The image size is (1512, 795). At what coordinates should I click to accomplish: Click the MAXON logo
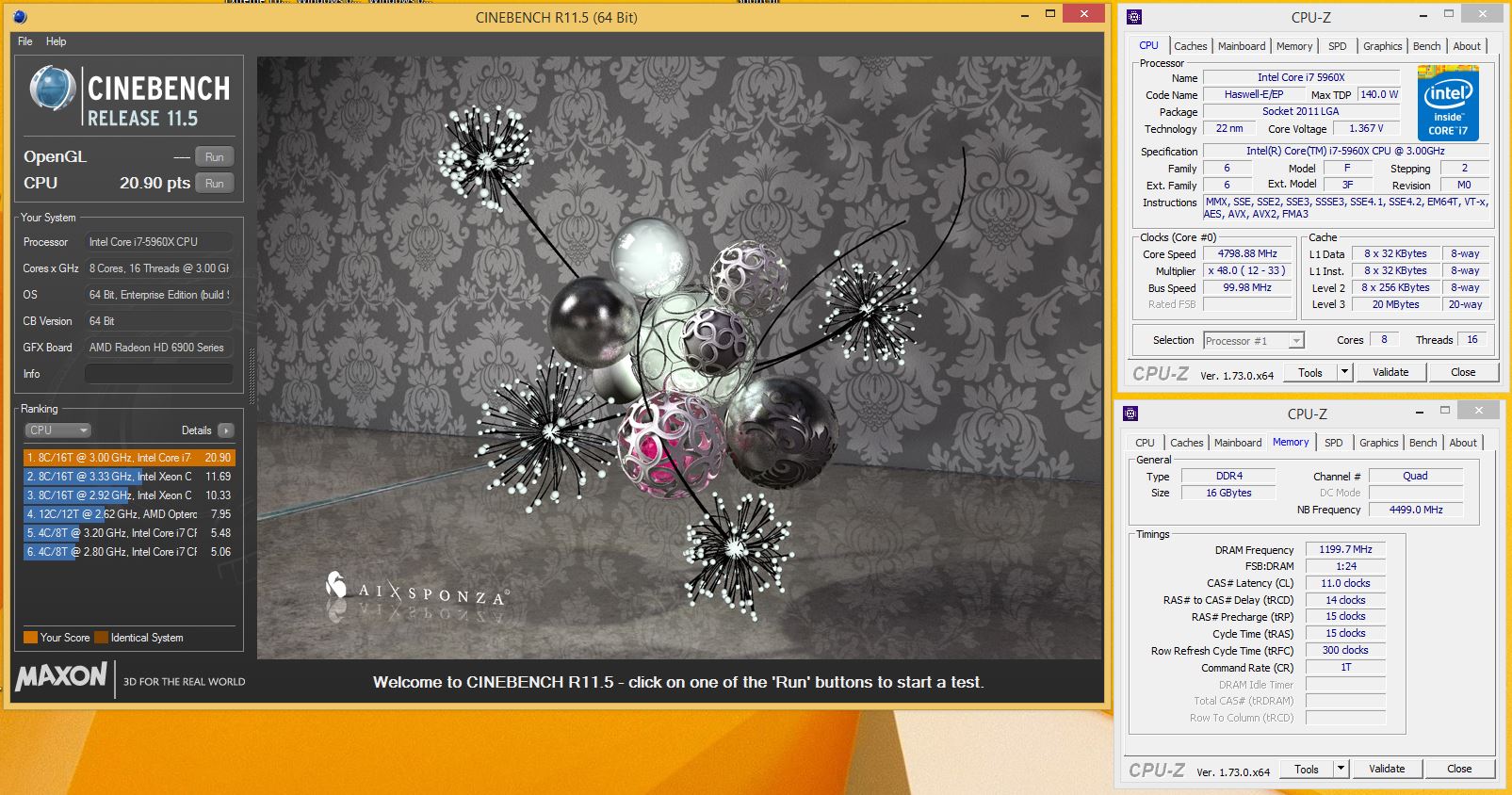coord(61,676)
